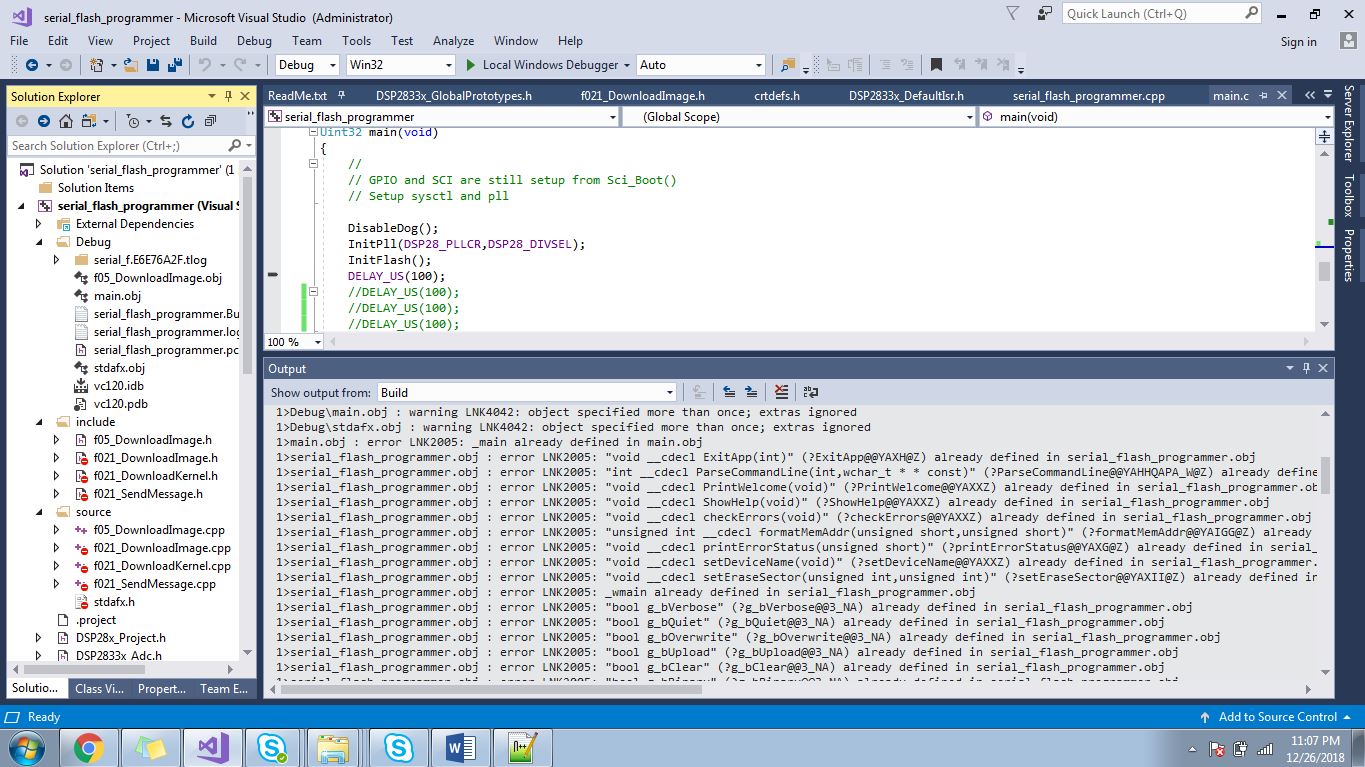Switch to the f021_DownloadImage.h tab
Image resolution: width=1365 pixels, height=767 pixels.
click(643, 96)
